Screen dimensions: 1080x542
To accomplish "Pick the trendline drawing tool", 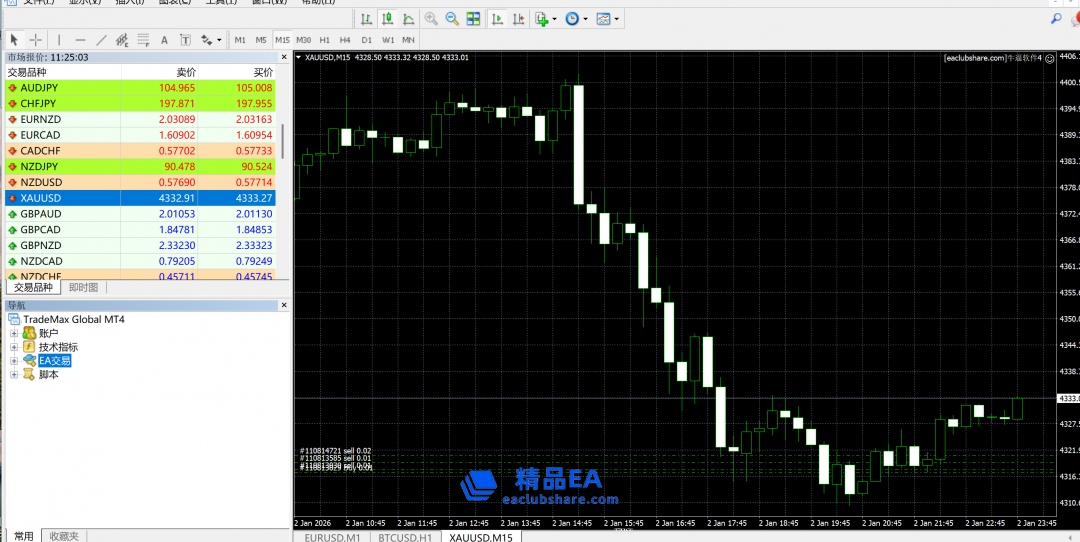I will pos(101,40).
